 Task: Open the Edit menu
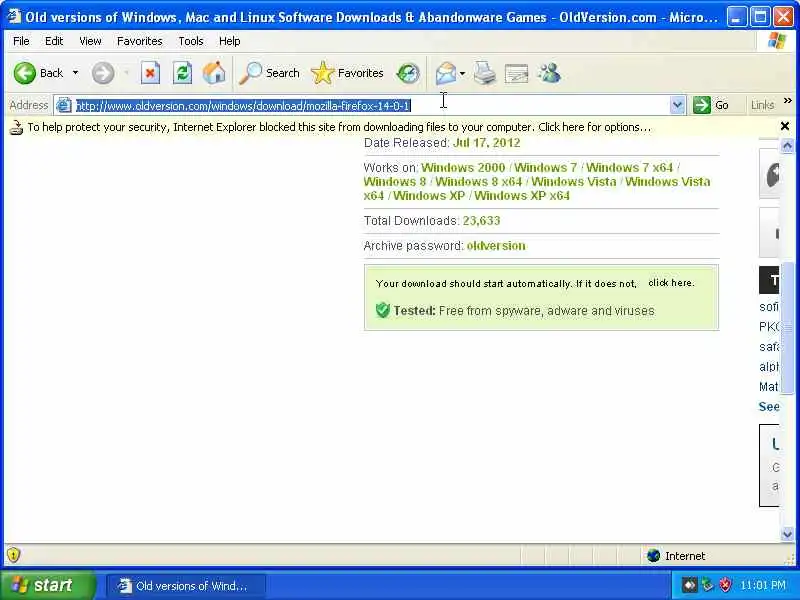54,41
